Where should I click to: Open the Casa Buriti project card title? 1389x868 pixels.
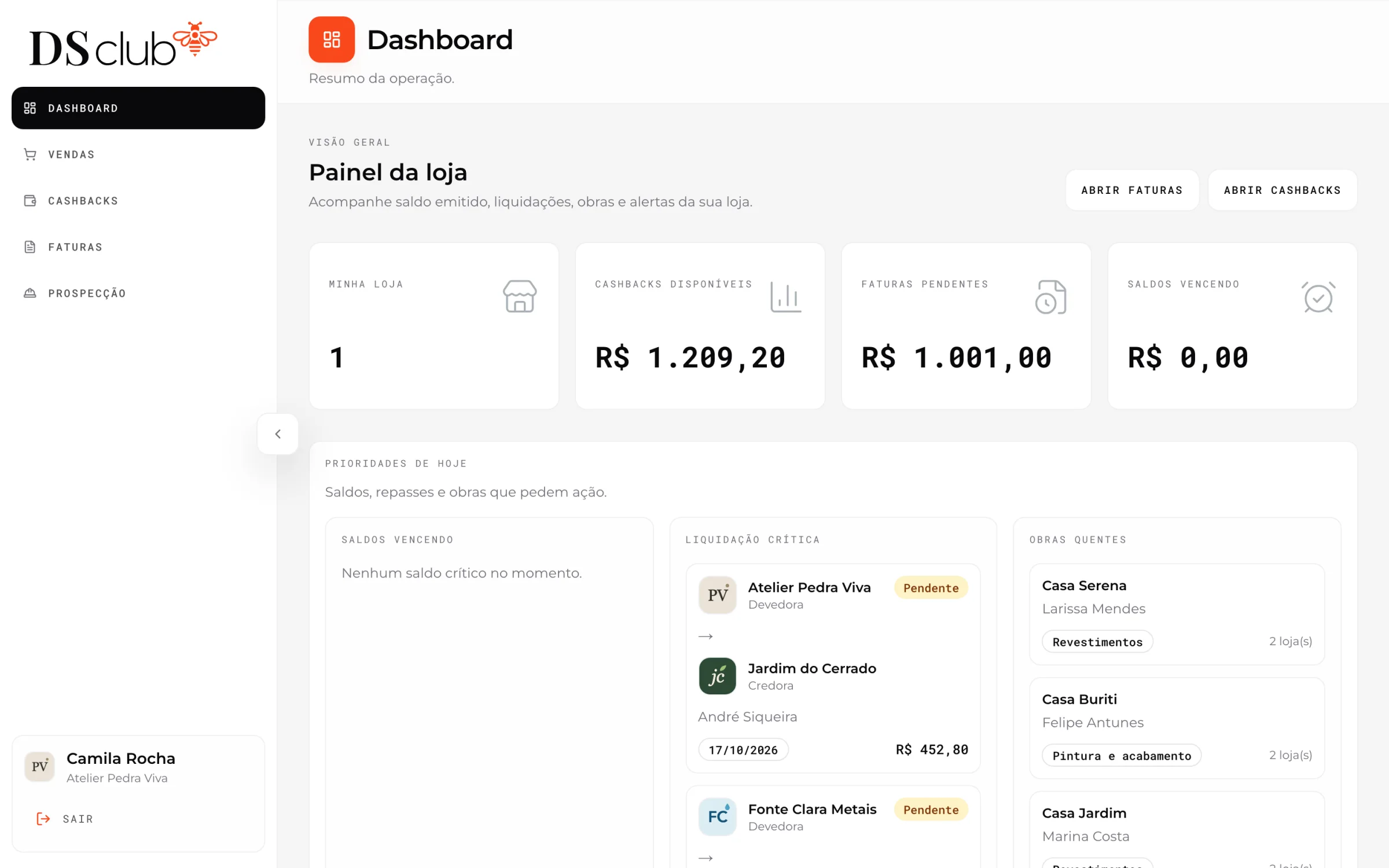(1079, 699)
